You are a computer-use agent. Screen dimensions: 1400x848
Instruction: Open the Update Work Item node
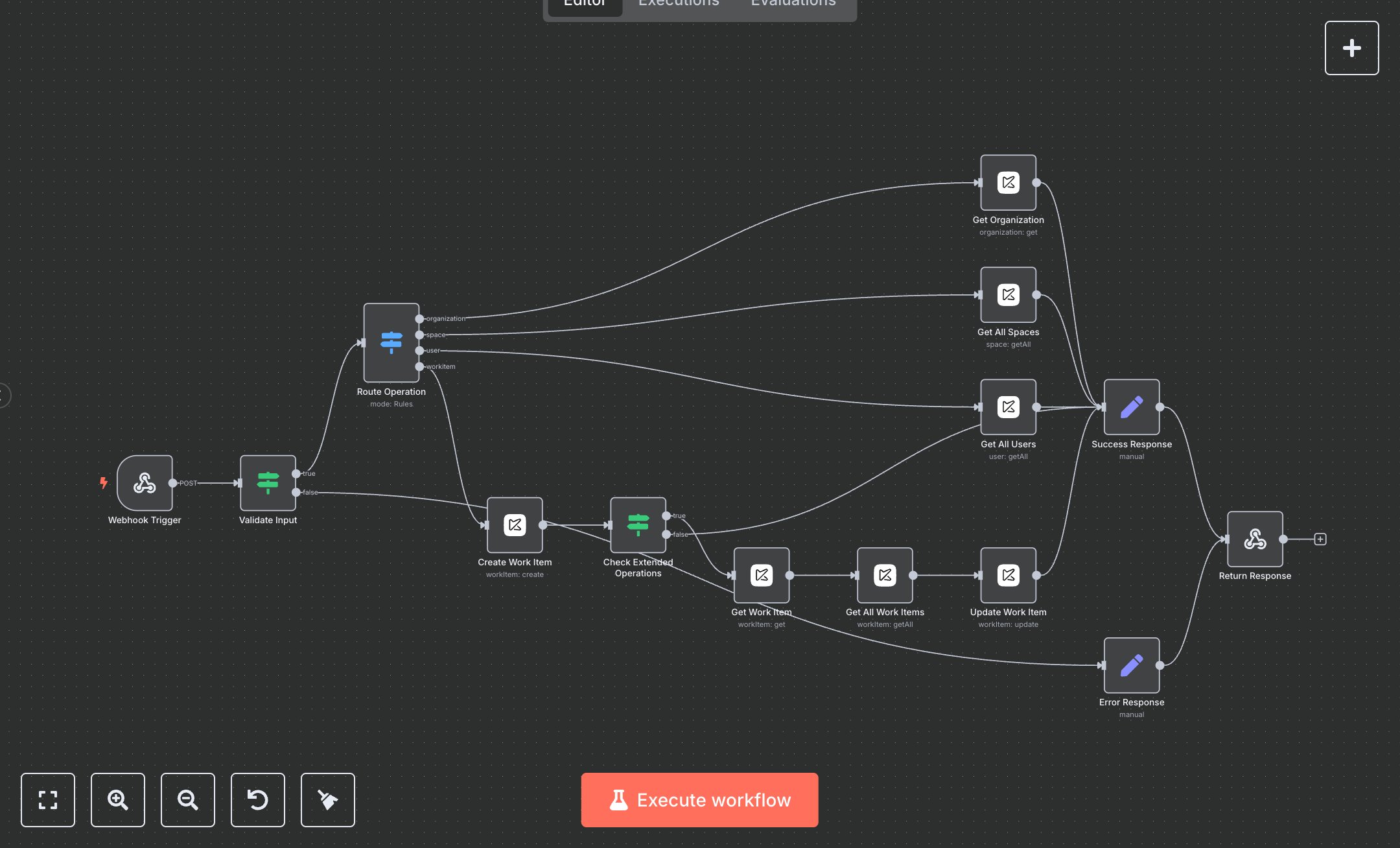1008,575
